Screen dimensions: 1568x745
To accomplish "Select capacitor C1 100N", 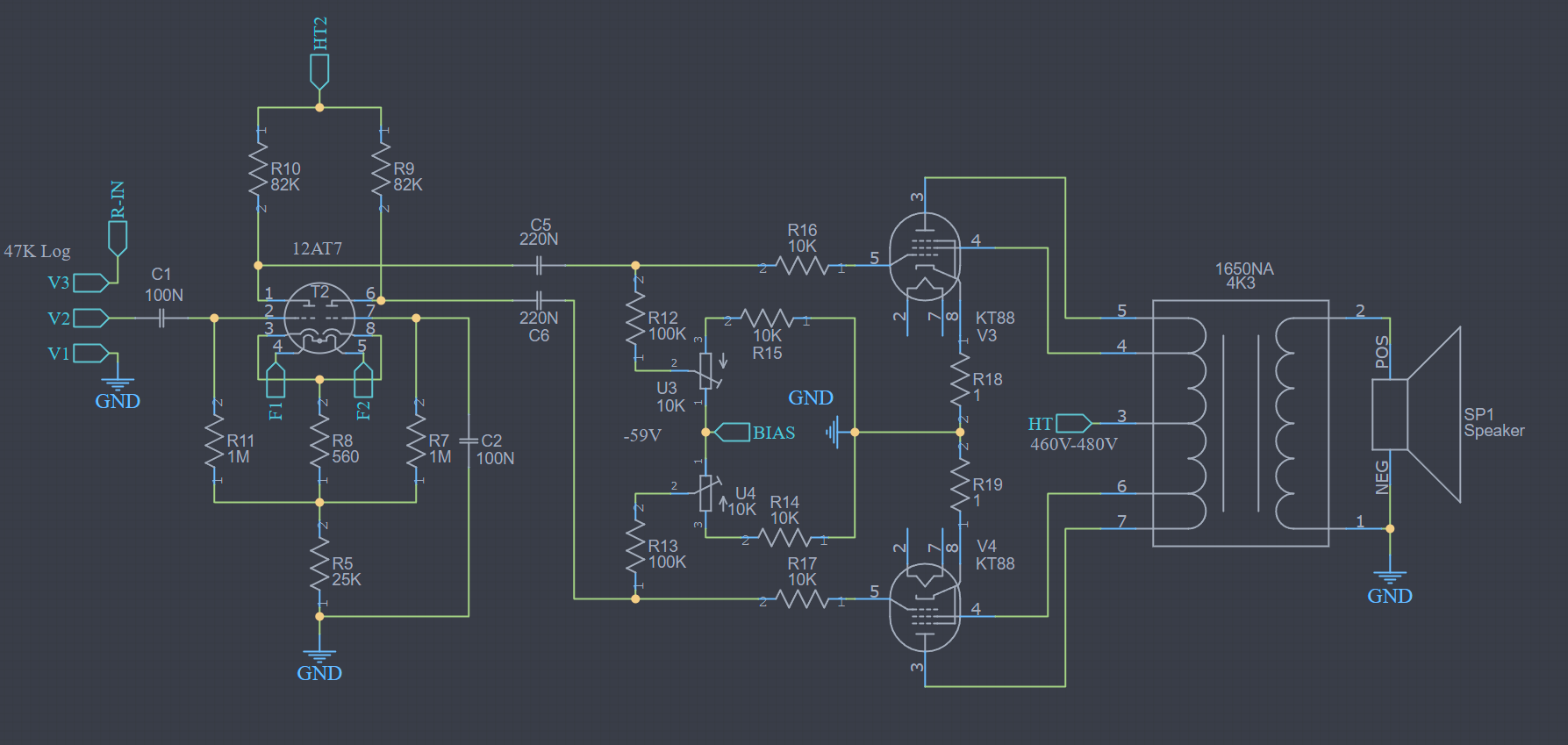I will click(x=161, y=318).
